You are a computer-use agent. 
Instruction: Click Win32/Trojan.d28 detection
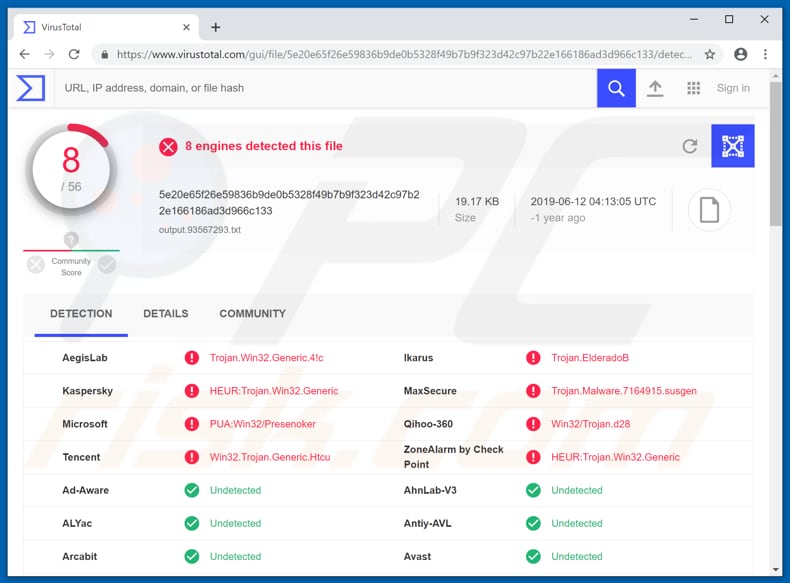coord(590,424)
